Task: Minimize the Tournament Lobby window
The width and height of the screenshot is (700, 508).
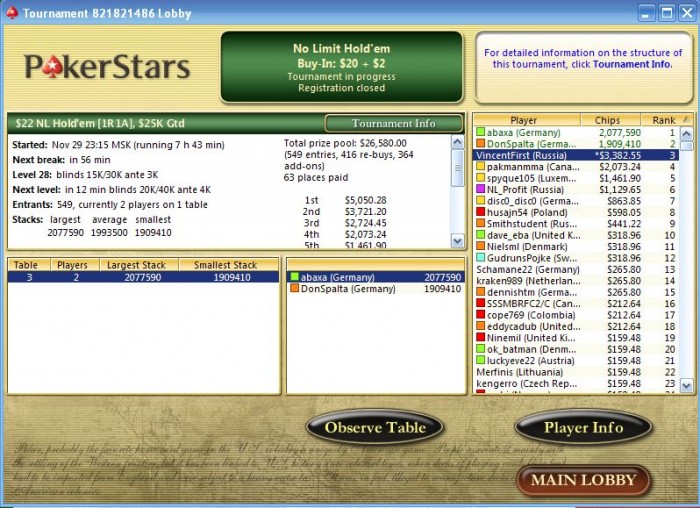Action: pos(646,12)
